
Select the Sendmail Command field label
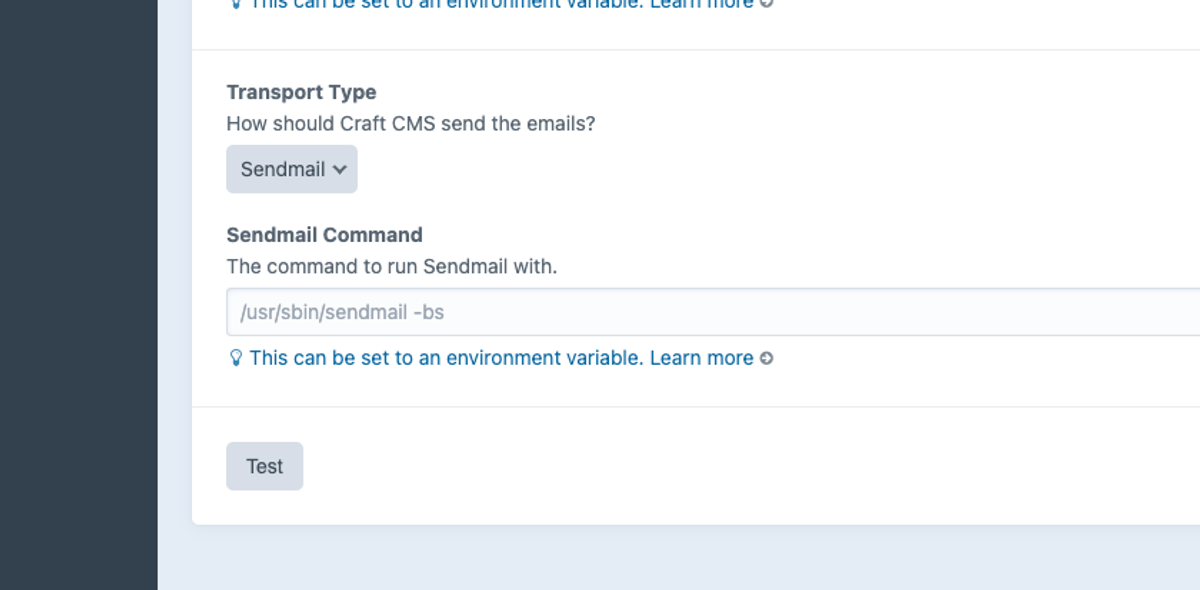coord(324,235)
